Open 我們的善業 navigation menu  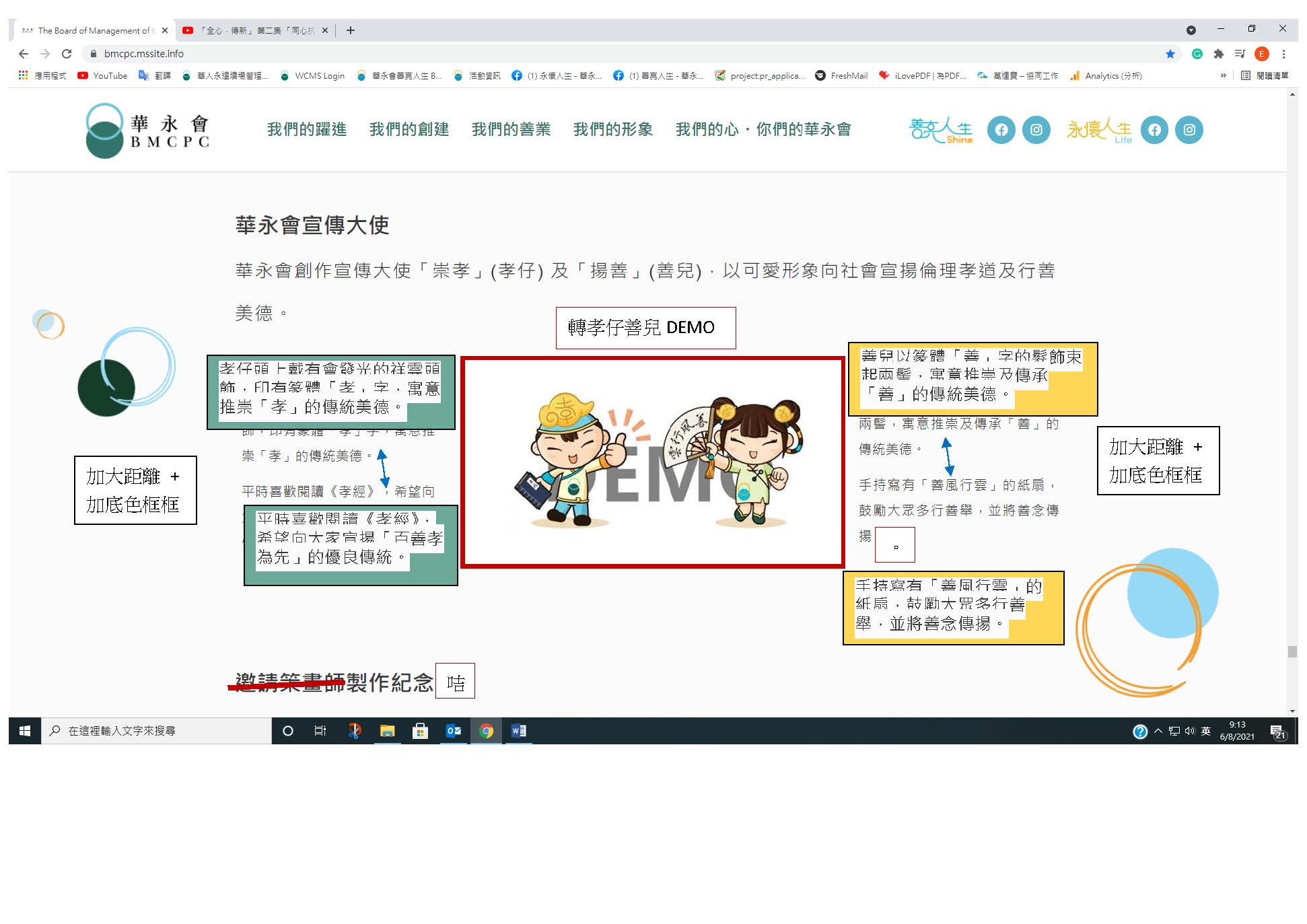click(511, 129)
